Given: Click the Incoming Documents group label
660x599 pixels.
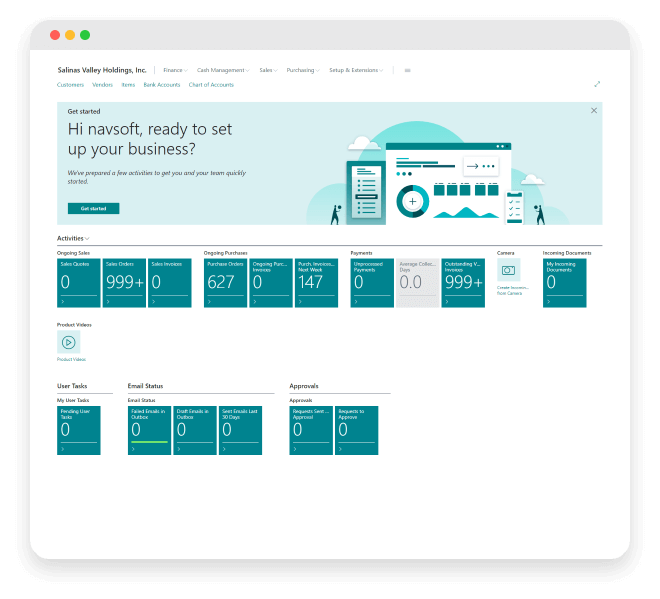Looking at the screenshot, I should 567,253.
